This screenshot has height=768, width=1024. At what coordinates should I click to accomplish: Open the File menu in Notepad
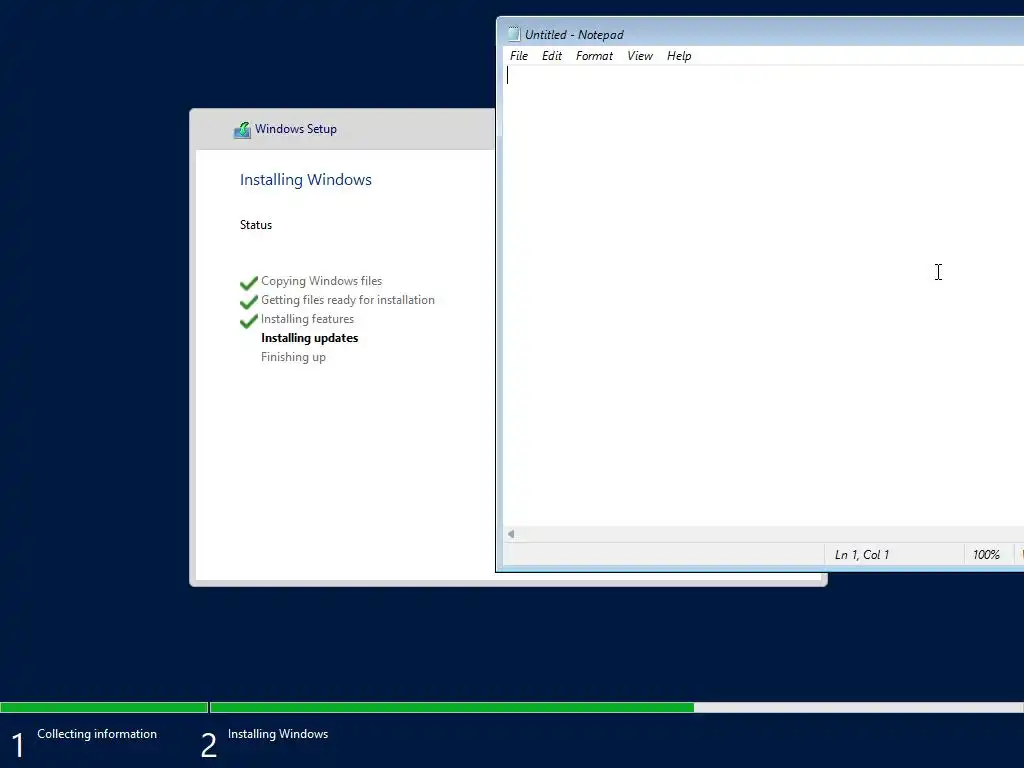[x=519, y=56]
